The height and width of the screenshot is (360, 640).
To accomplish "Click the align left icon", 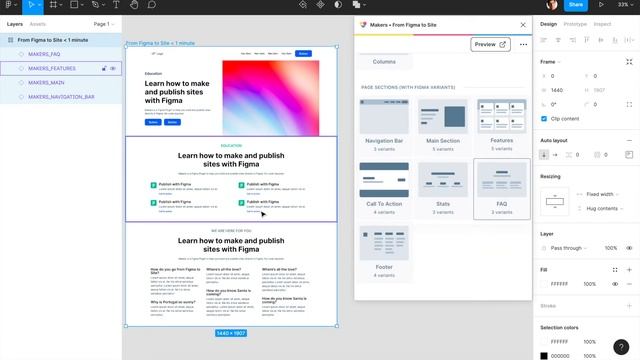I will [x=544, y=40].
